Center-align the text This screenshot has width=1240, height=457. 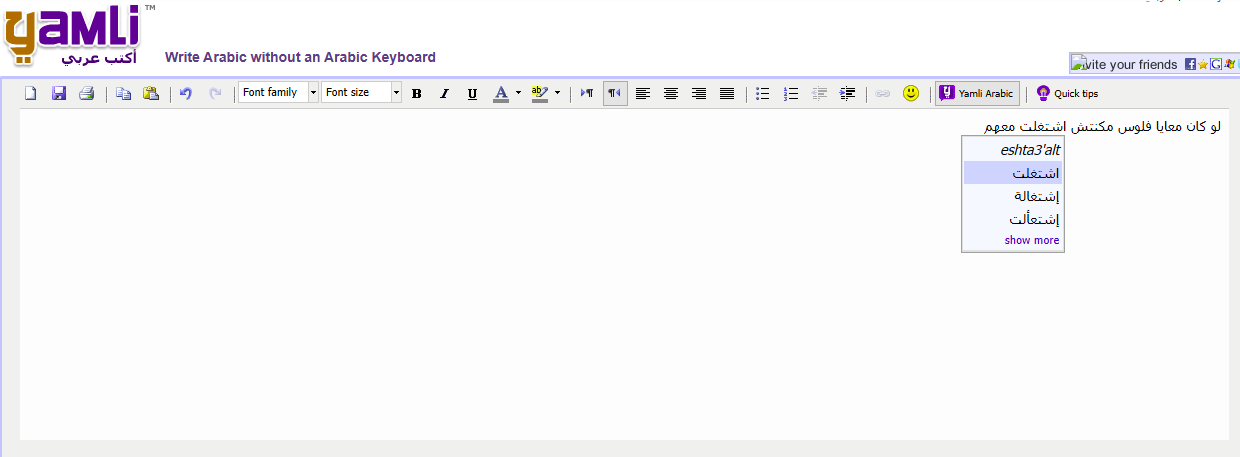[671, 93]
